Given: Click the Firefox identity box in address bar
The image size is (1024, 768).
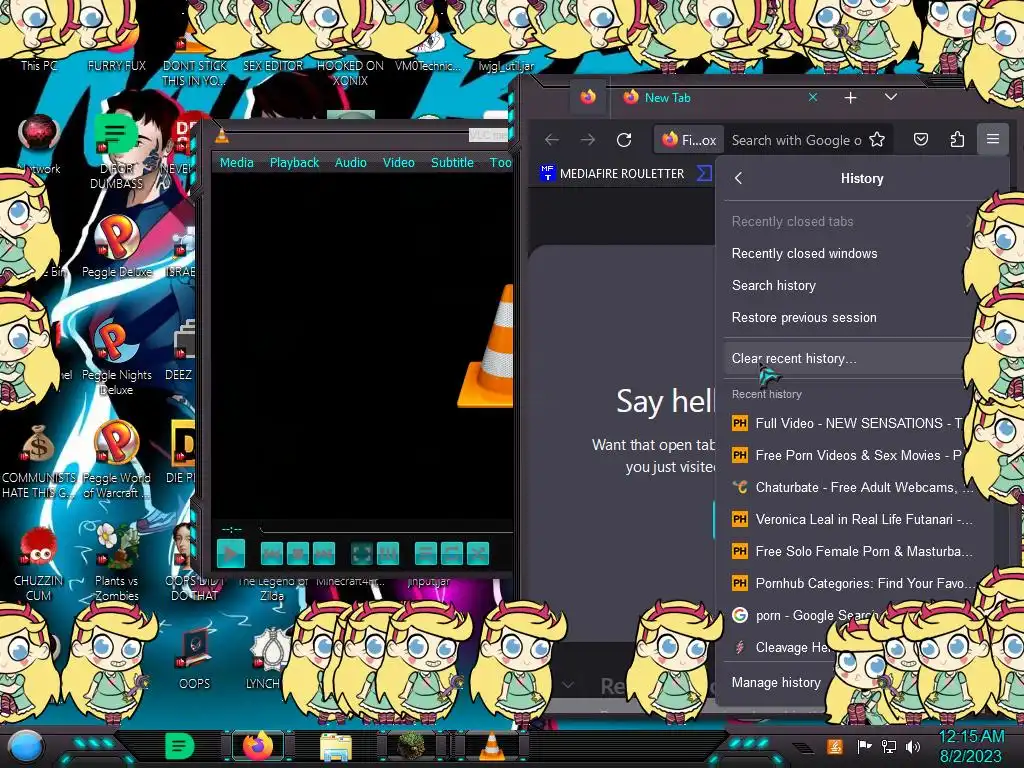Looking at the screenshot, I should [690, 140].
